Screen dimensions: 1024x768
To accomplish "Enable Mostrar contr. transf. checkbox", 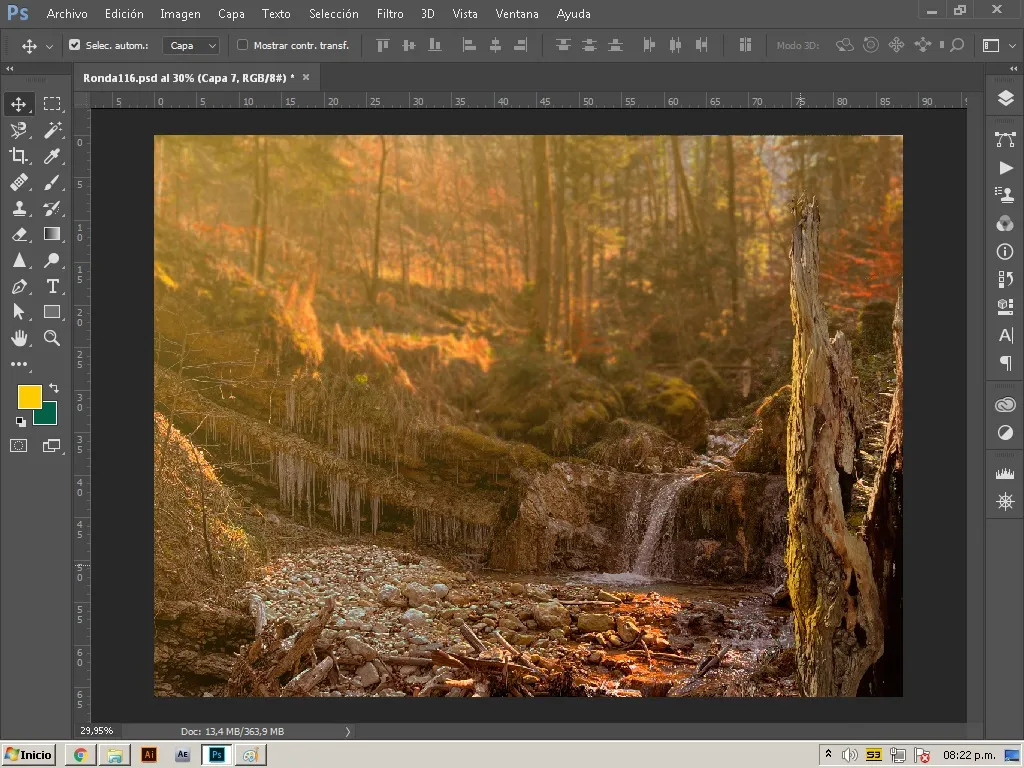I will click(x=242, y=45).
